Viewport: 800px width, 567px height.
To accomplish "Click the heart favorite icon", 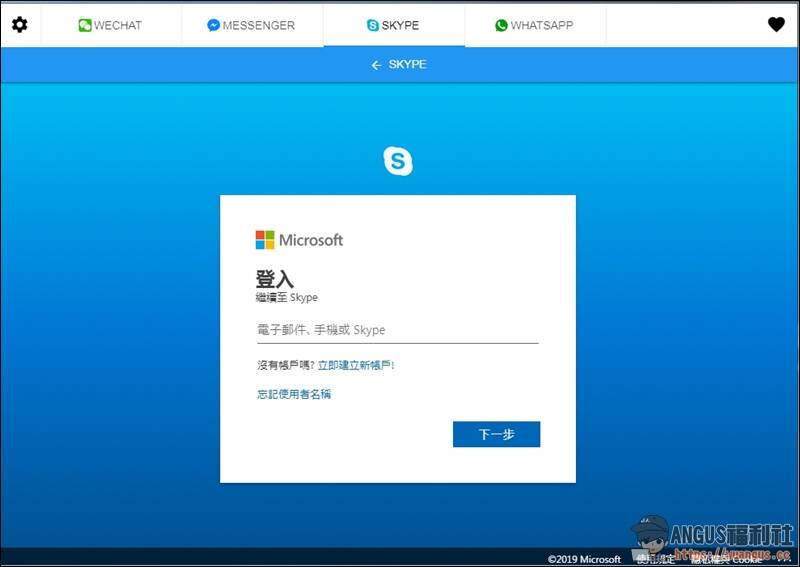I will click(776, 24).
